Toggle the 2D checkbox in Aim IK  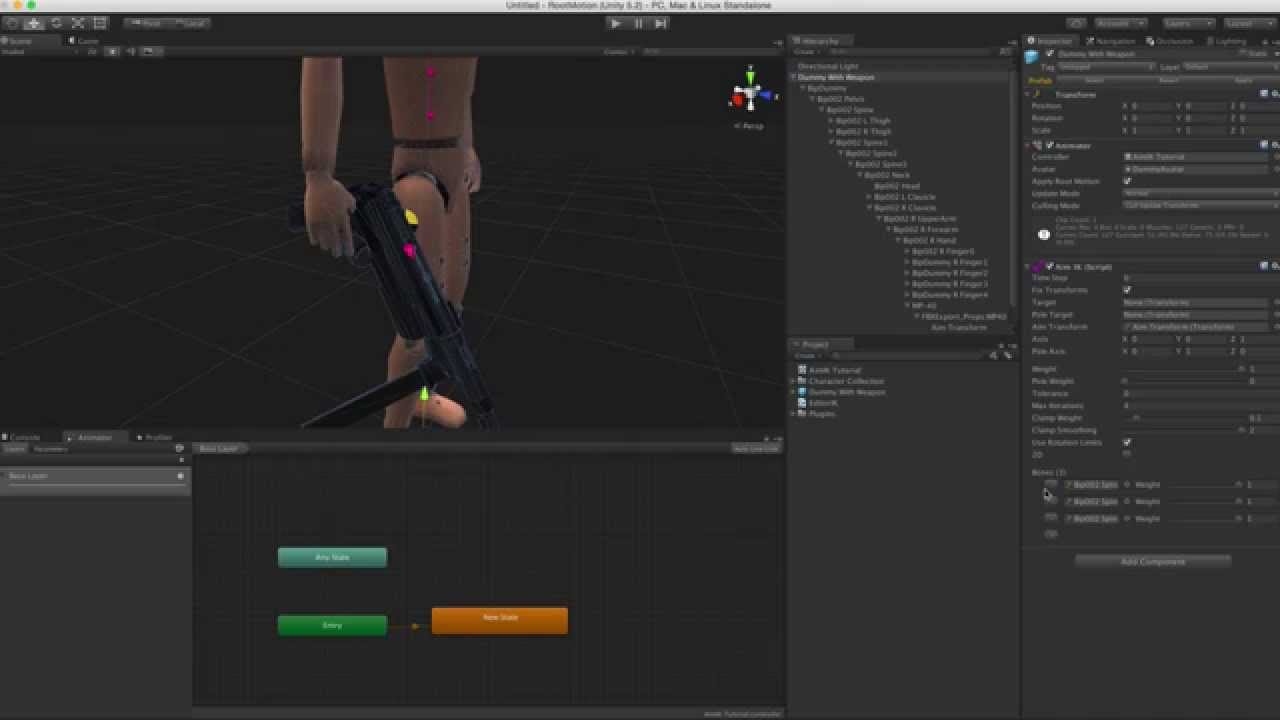(x=1127, y=454)
